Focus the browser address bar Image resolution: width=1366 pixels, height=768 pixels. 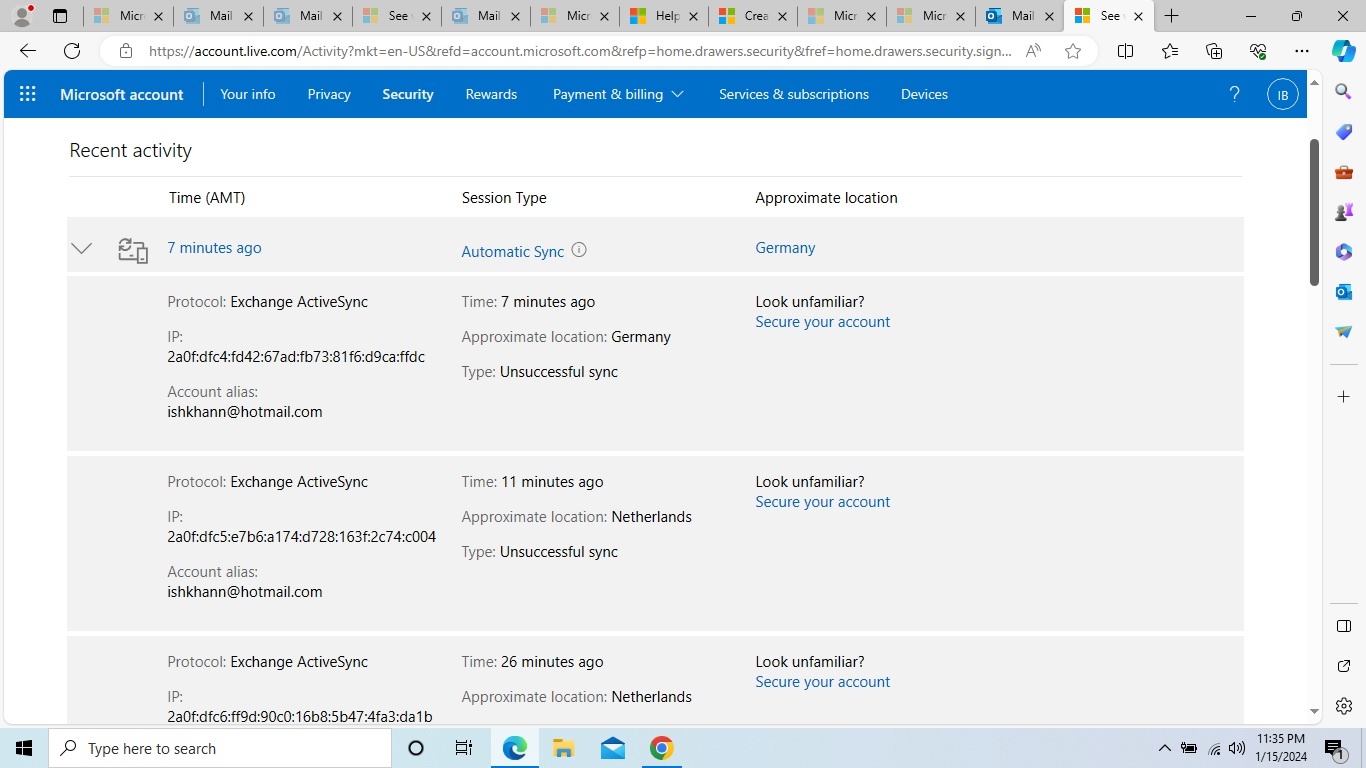pos(579,51)
